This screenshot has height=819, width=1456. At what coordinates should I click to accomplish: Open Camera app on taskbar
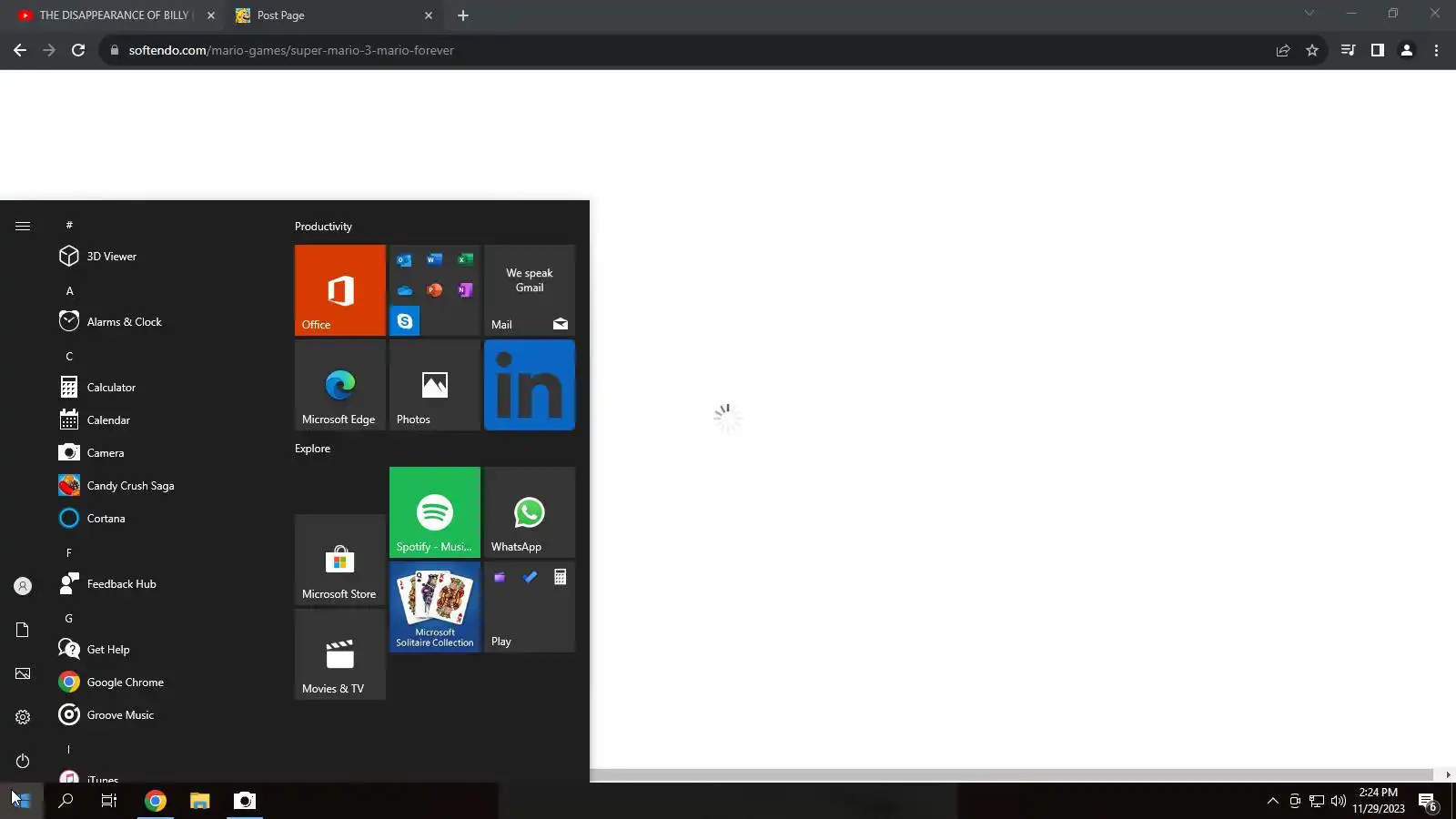click(245, 801)
